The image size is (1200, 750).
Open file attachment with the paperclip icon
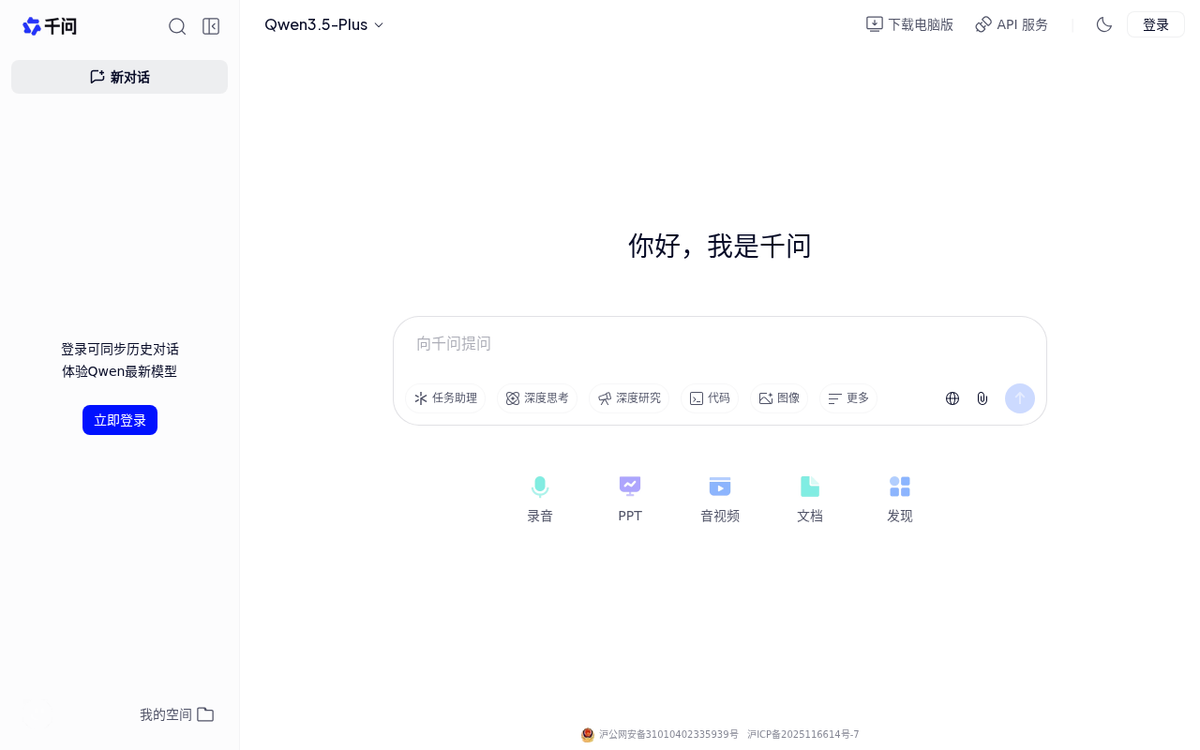pyautogui.click(x=982, y=398)
